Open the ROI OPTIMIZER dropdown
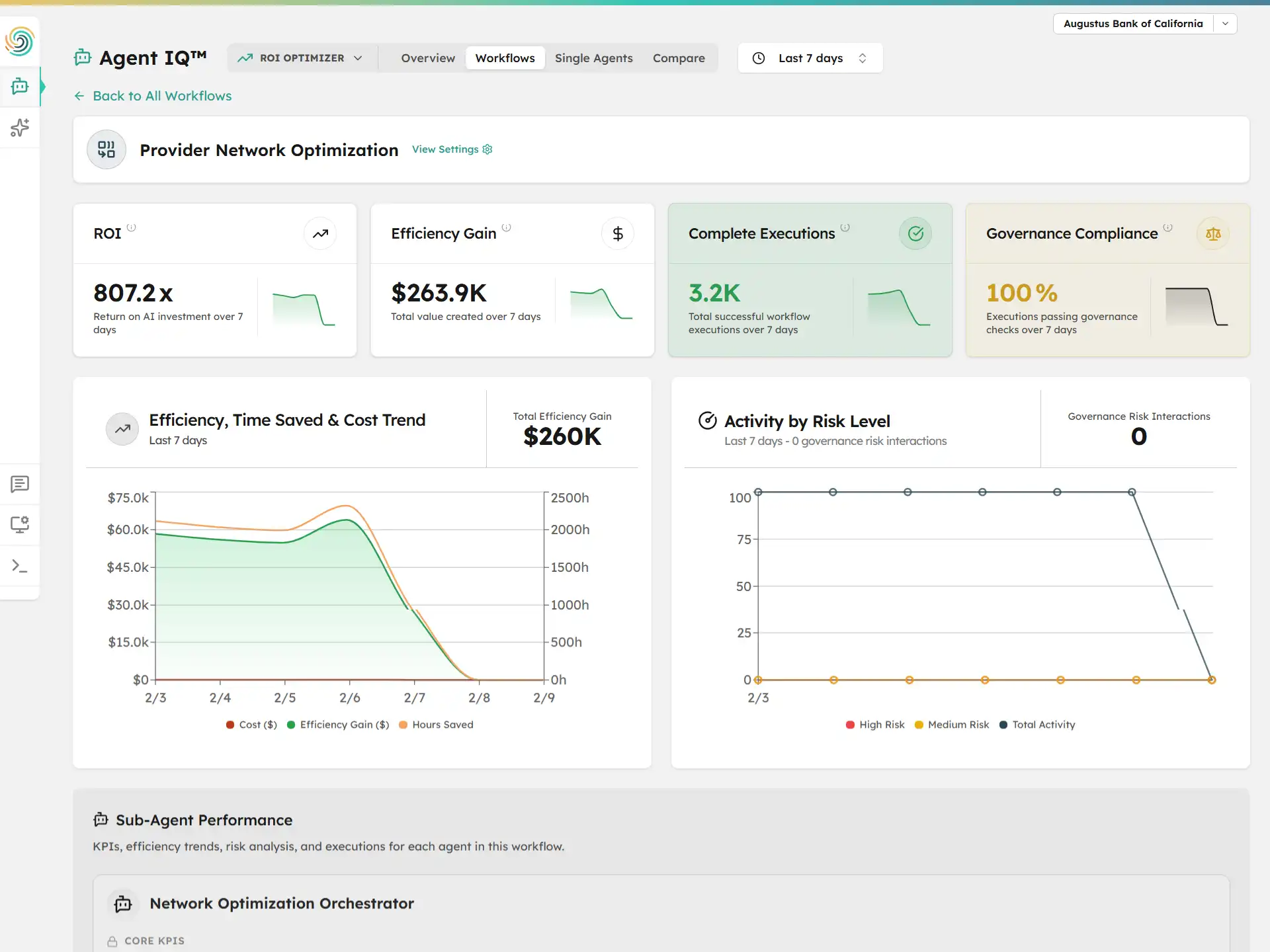Image resolution: width=1270 pixels, height=952 pixels. click(301, 58)
